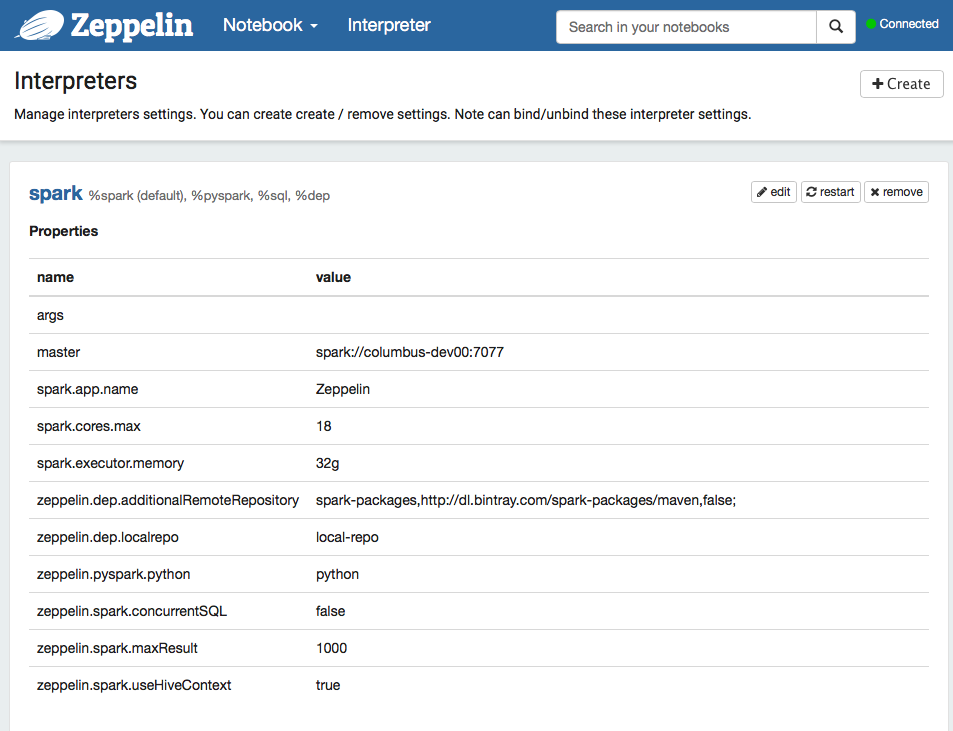
Task: Open the Notebook dropdown menu
Action: pyautogui.click(x=270, y=25)
